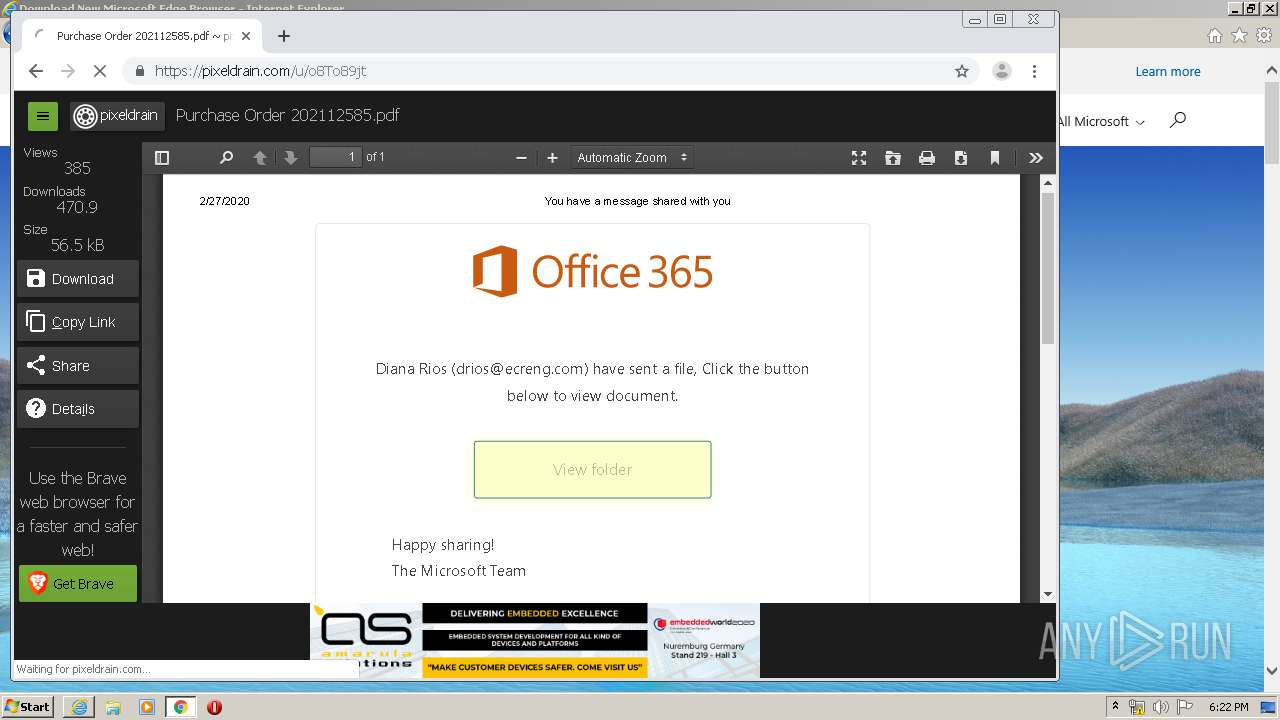Open the Windows Start menu
The image size is (1280, 720).
point(27,706)
